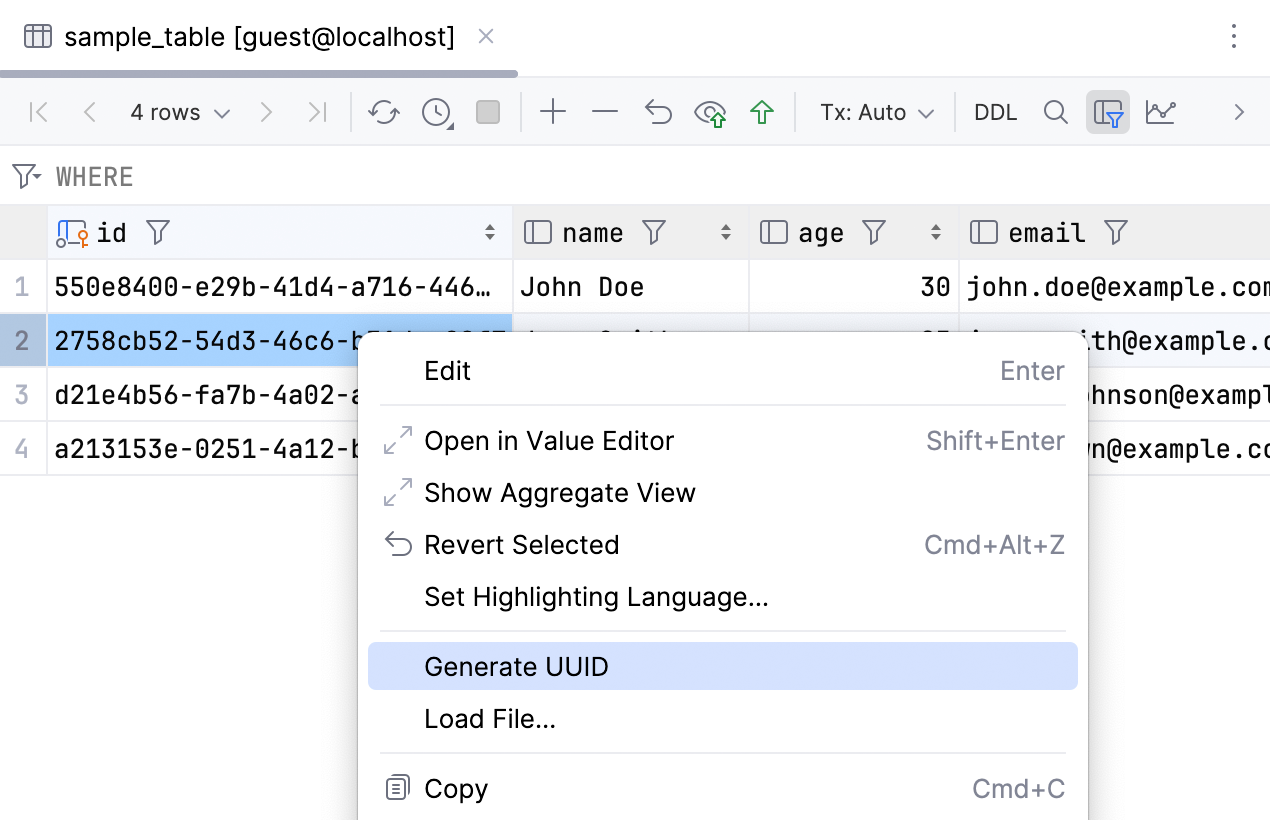Click the DDL button in the toolbar
Viewport: 1270px width, 820px height.
(995, 112)
